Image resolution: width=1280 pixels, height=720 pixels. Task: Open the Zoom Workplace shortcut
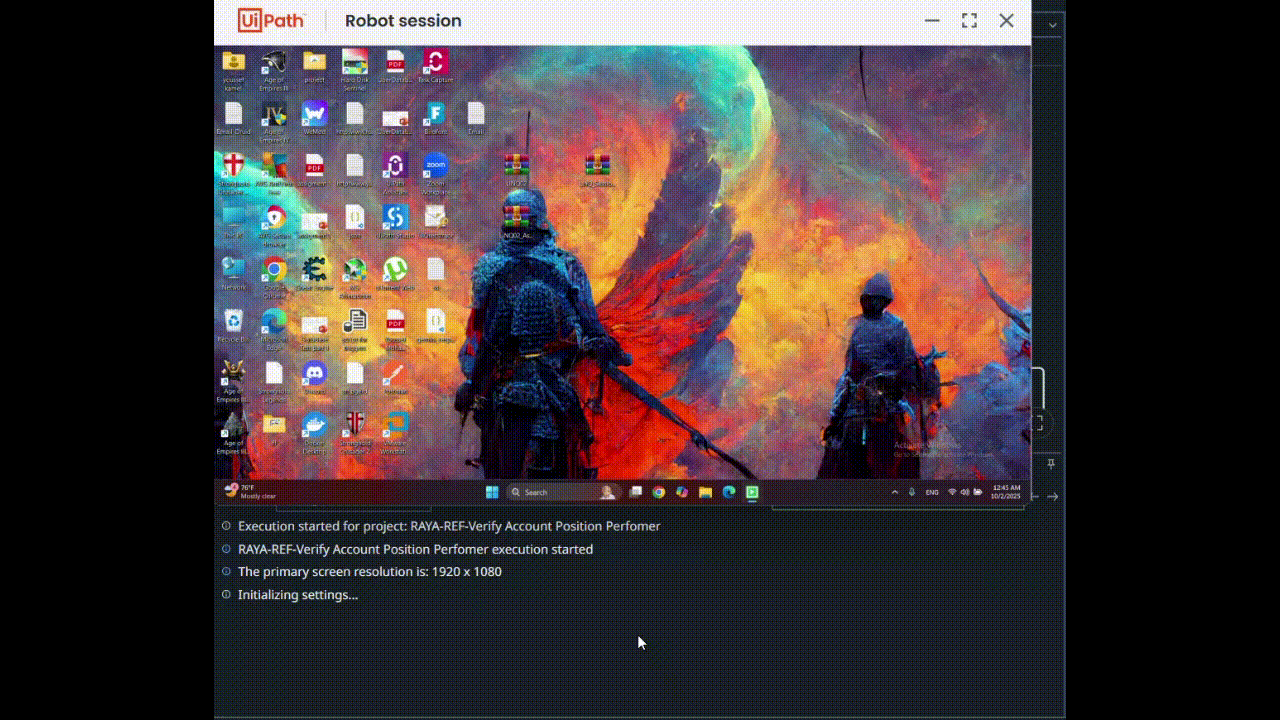tap(435, 170)
